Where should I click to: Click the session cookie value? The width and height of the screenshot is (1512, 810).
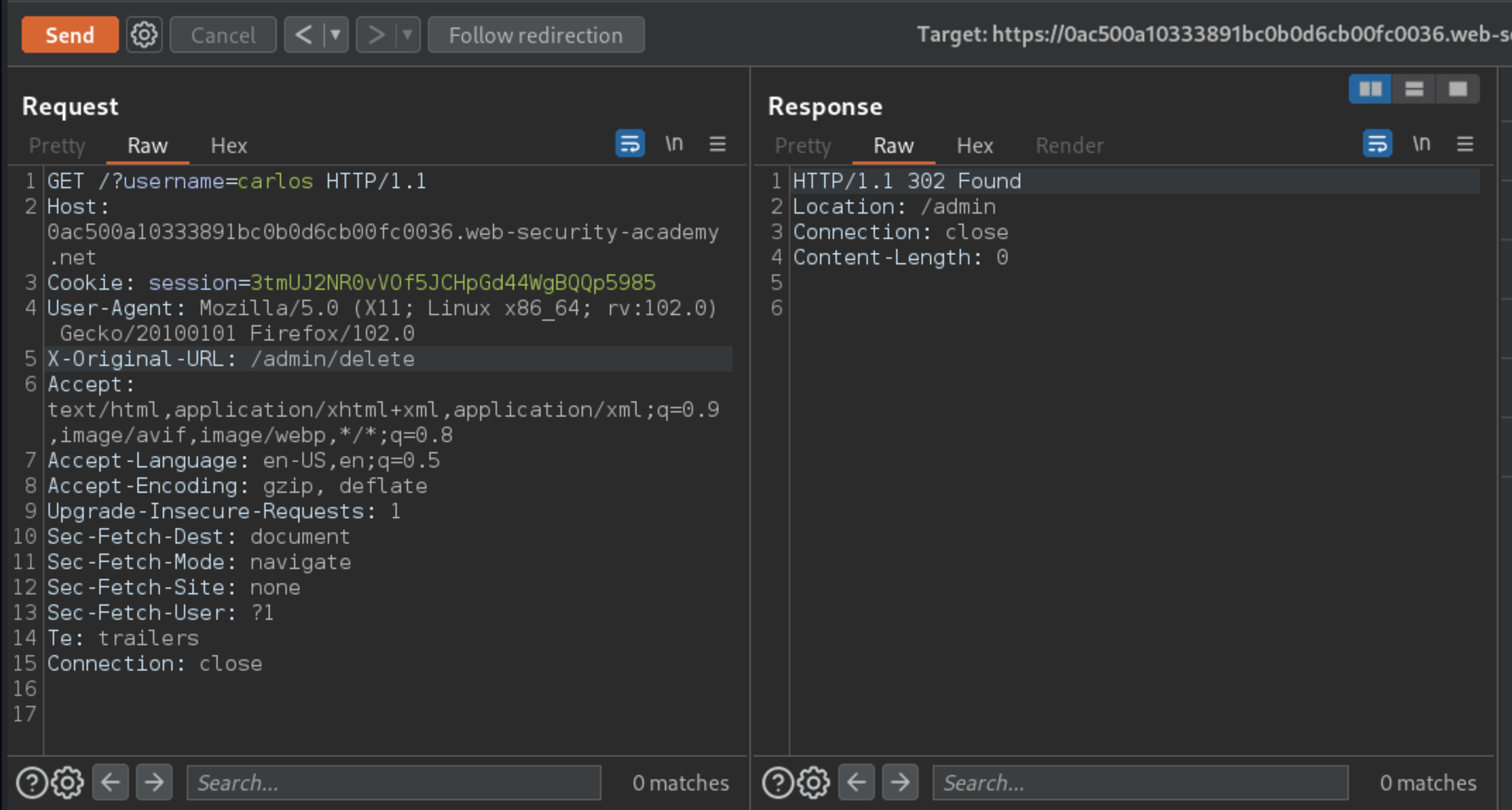(x=453, y=282)
